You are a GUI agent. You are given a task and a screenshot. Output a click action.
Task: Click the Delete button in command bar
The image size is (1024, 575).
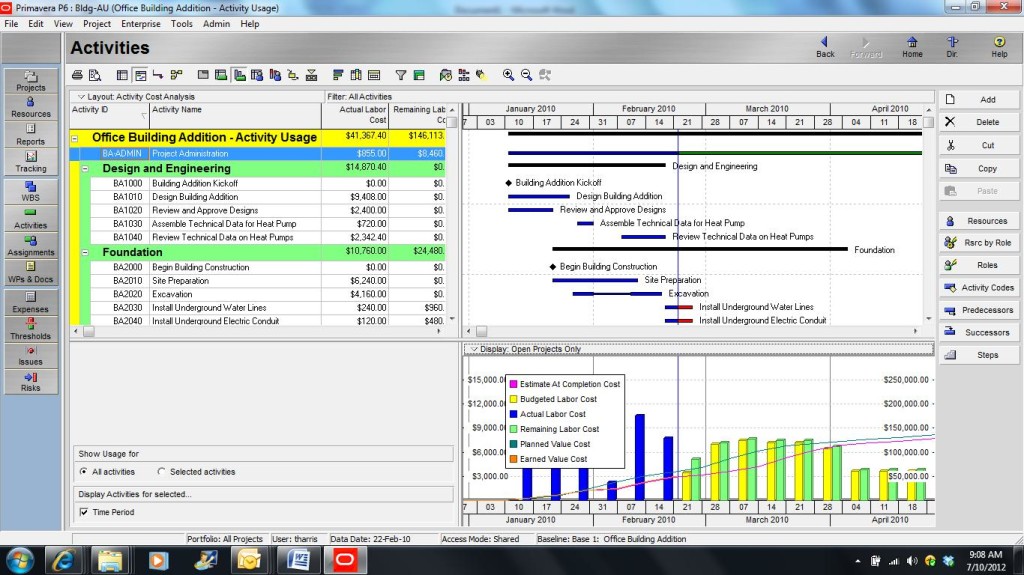pos(978,122)
